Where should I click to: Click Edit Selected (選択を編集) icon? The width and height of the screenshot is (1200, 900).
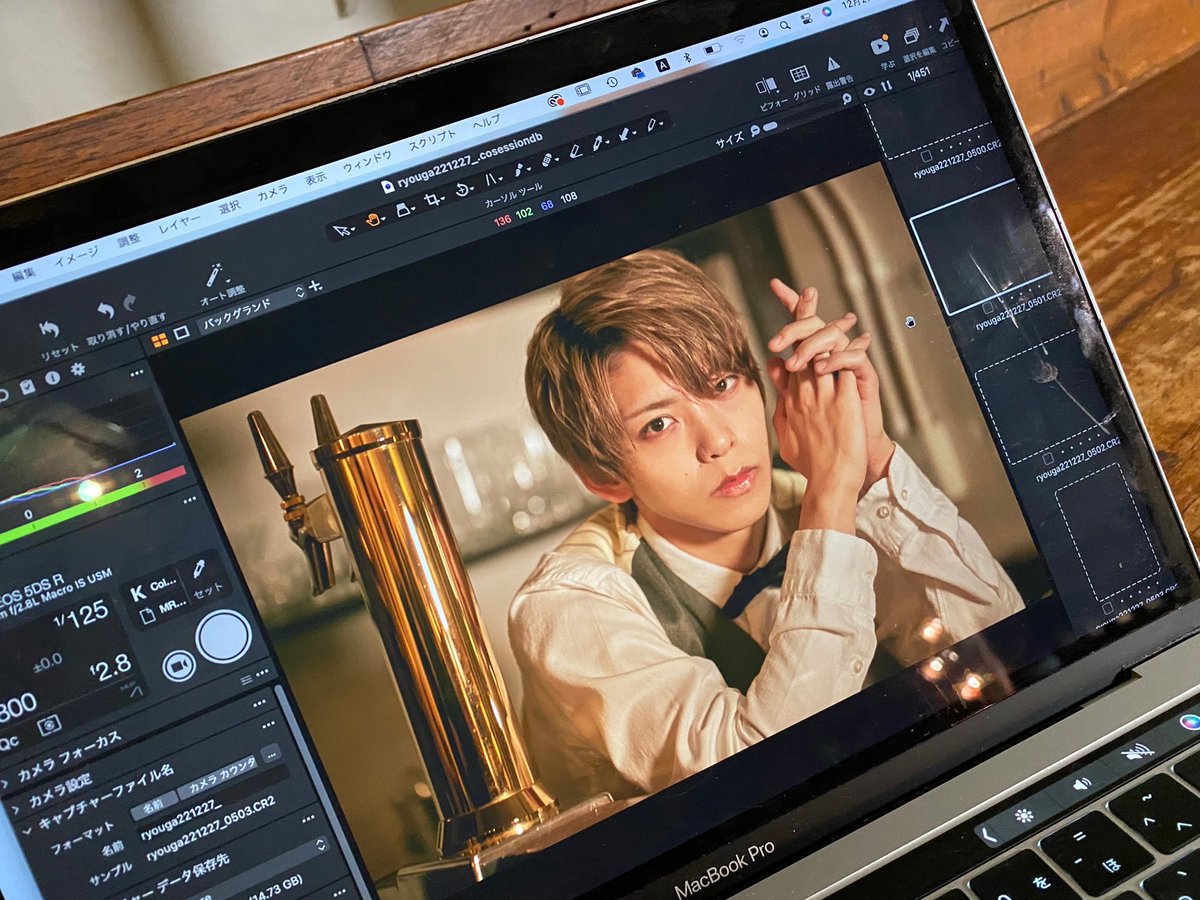pyautogui.click(x=911, y=36)
